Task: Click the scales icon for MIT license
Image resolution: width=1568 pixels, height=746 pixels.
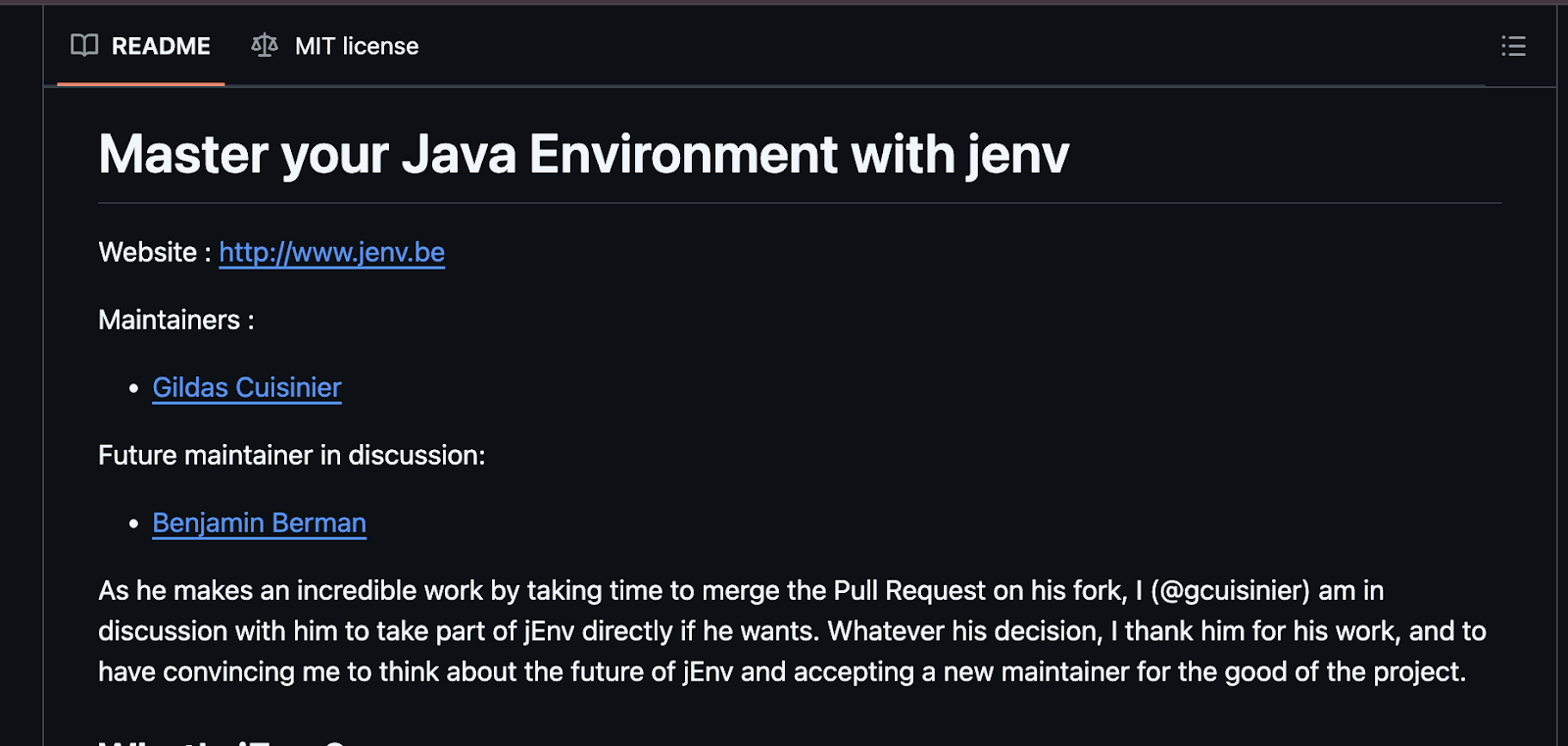Action: (x=265, y=45)
